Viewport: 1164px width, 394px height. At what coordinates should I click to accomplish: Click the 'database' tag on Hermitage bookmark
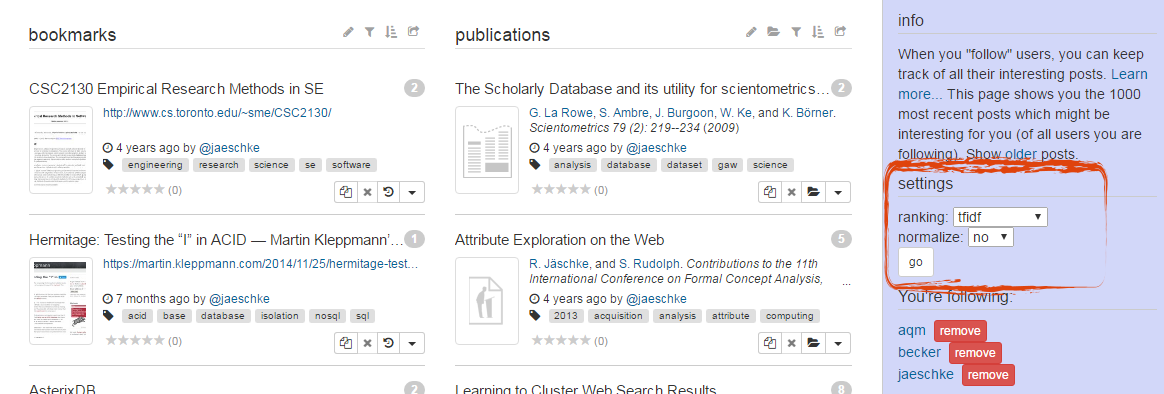pos(223,316)
